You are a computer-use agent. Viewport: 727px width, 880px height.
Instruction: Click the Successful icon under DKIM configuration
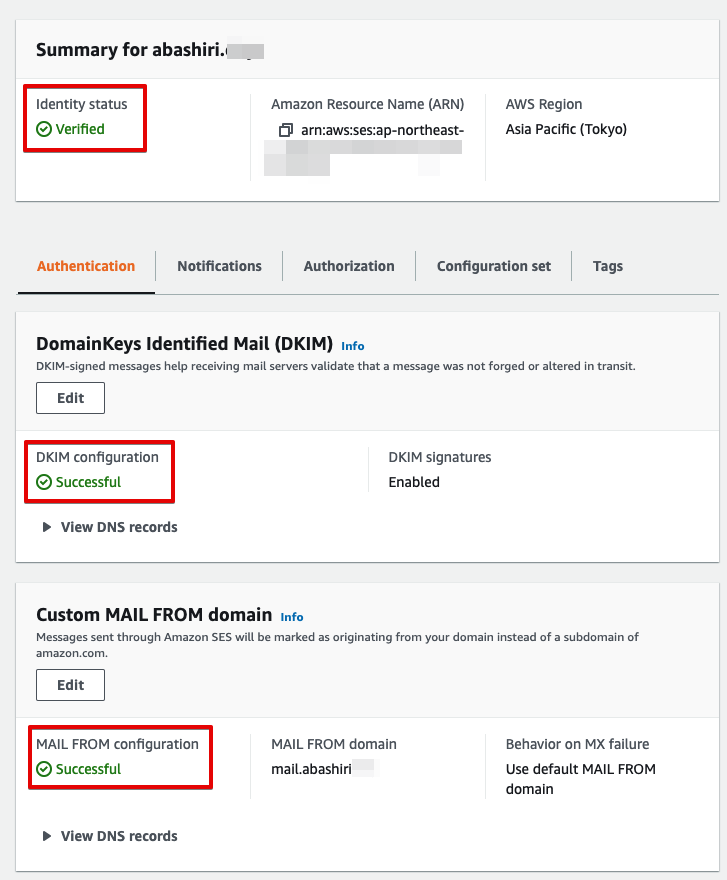coord(43,484)
